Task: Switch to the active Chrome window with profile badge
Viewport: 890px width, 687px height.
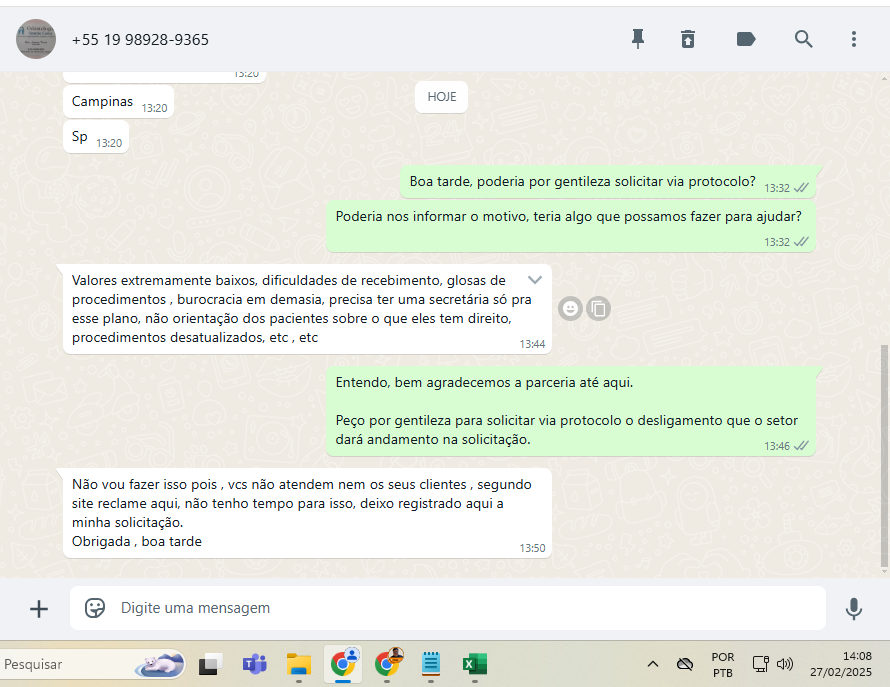Action: [343, 663]
